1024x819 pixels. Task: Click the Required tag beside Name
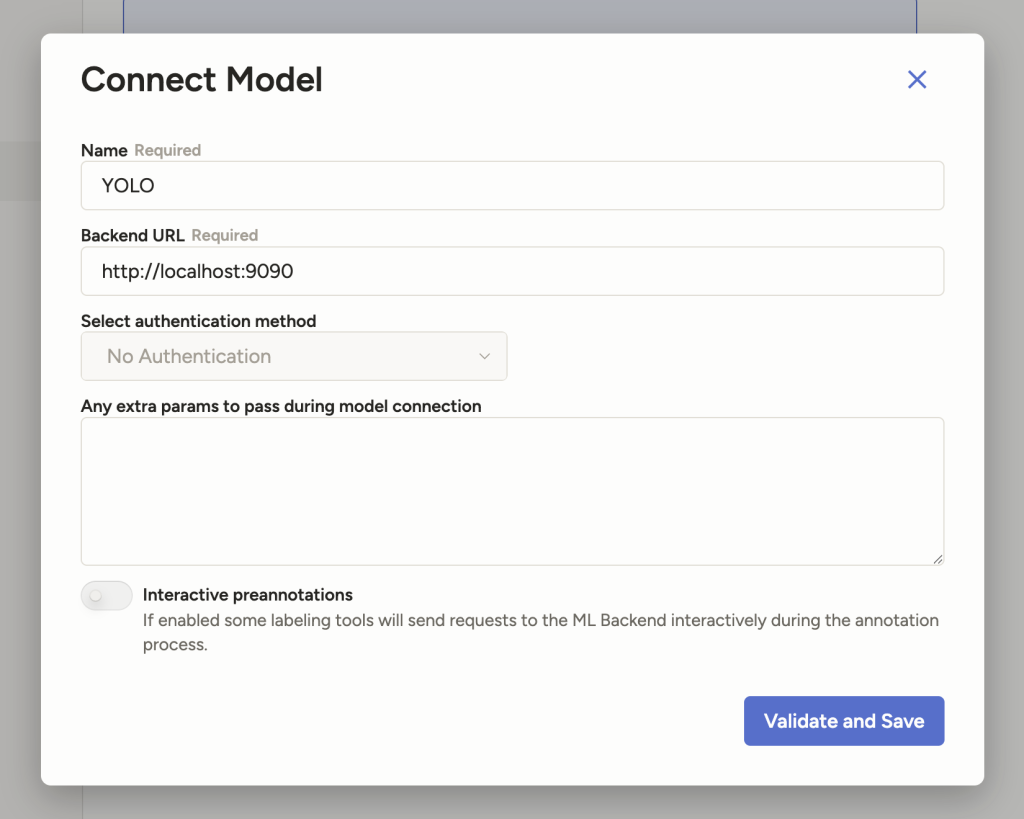[x=168, y=150]
